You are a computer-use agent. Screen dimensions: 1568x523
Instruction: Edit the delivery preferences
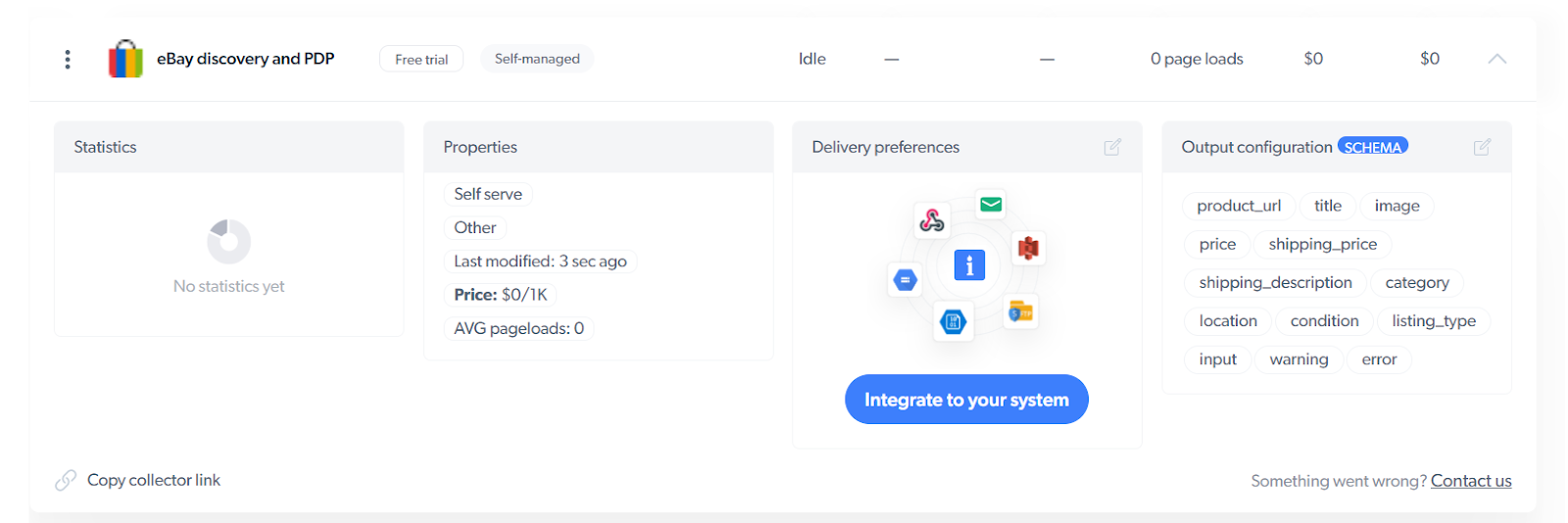click(1112, 147)
